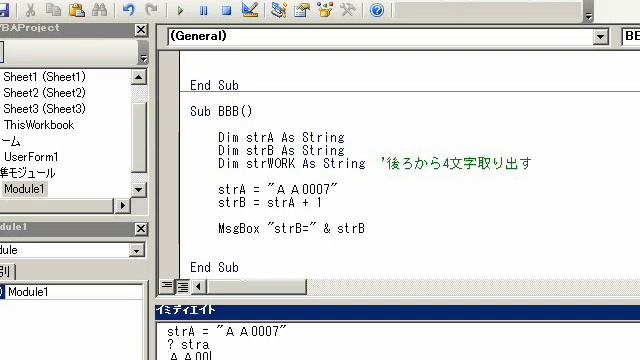Stop execution with the Reset square icon

pyautogui.click(x=227, y=10)
